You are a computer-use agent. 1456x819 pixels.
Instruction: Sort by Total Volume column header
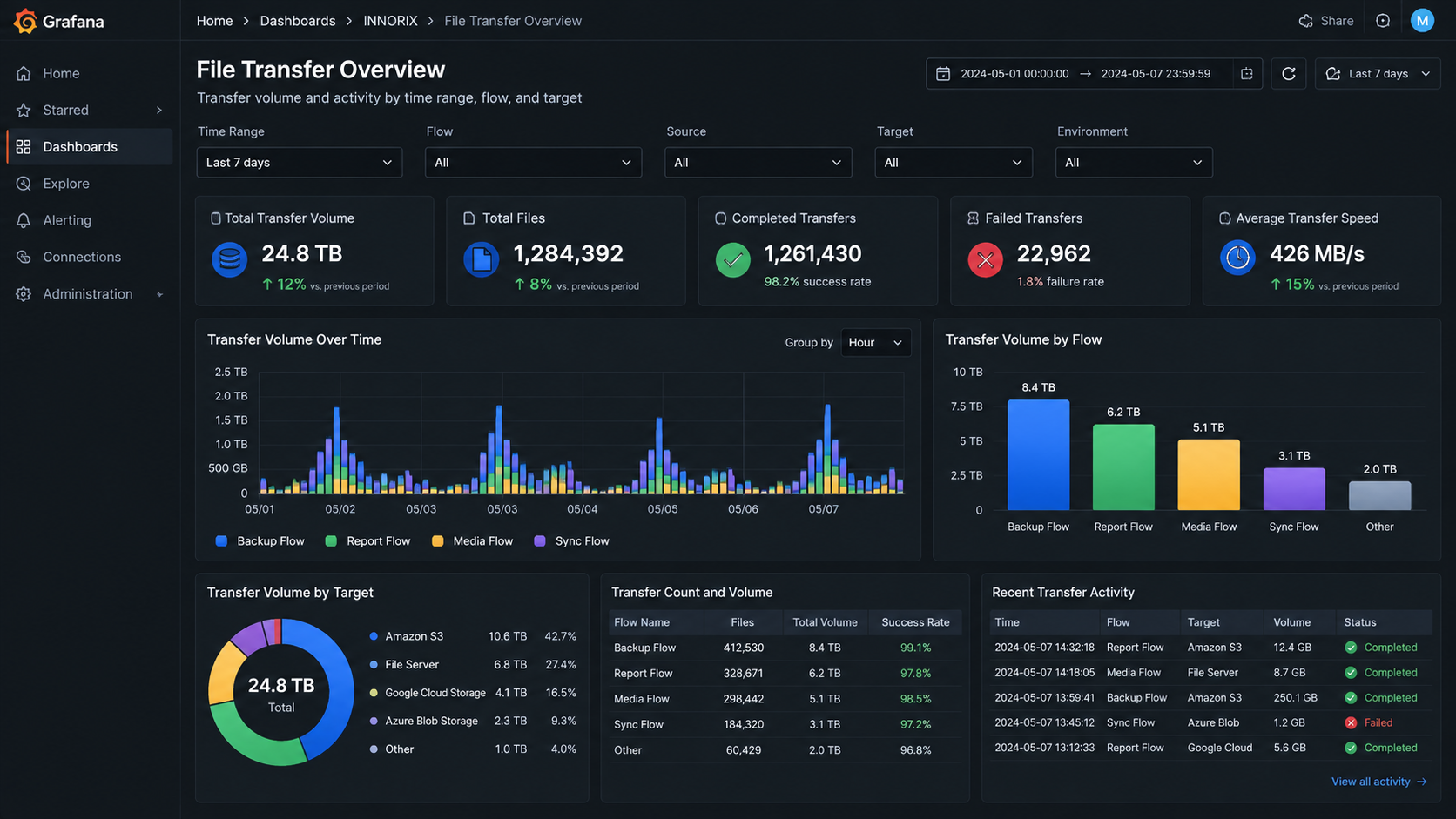[x=825, y=622]
